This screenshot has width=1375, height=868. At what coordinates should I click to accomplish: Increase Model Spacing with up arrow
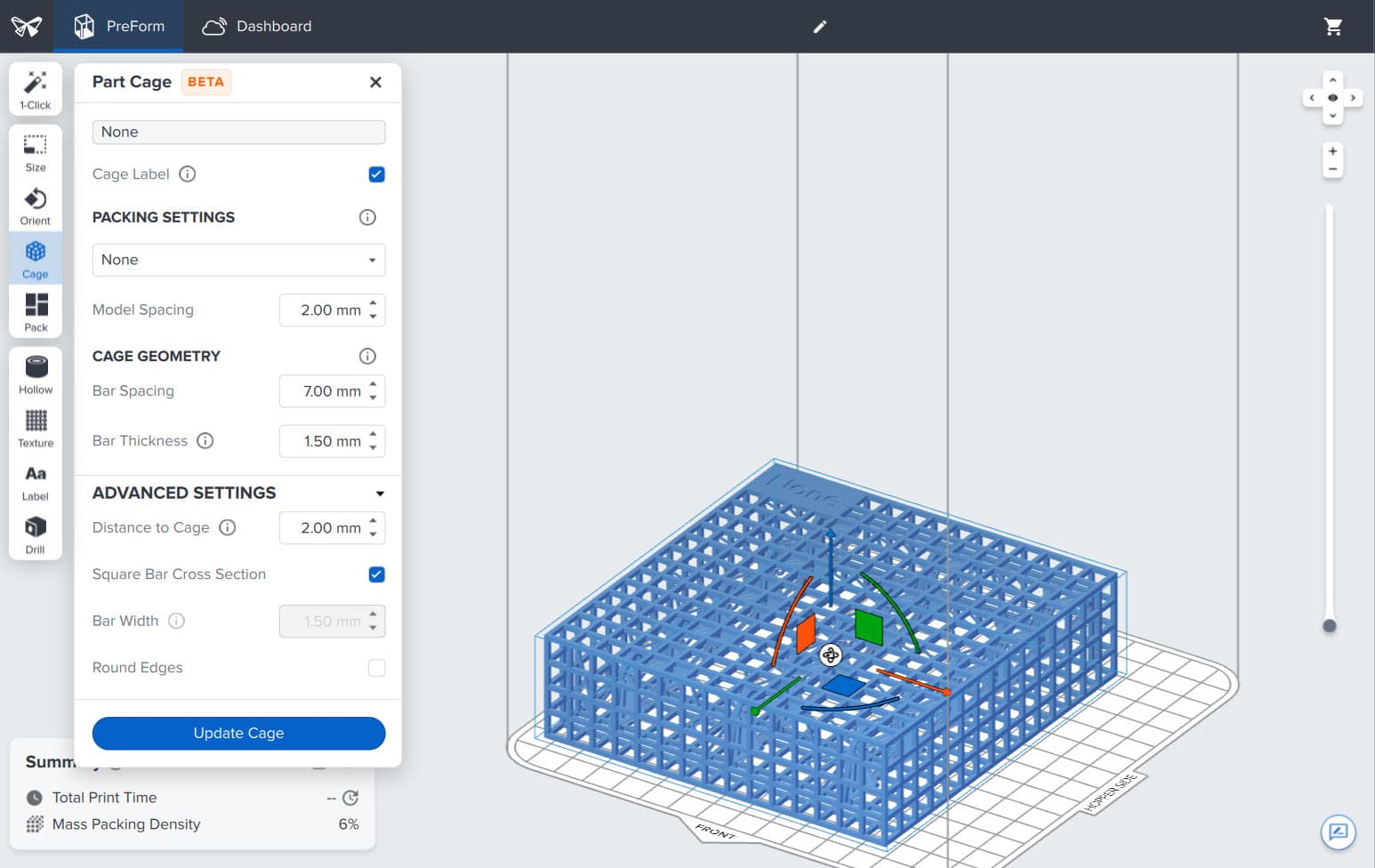coord(374,303)
